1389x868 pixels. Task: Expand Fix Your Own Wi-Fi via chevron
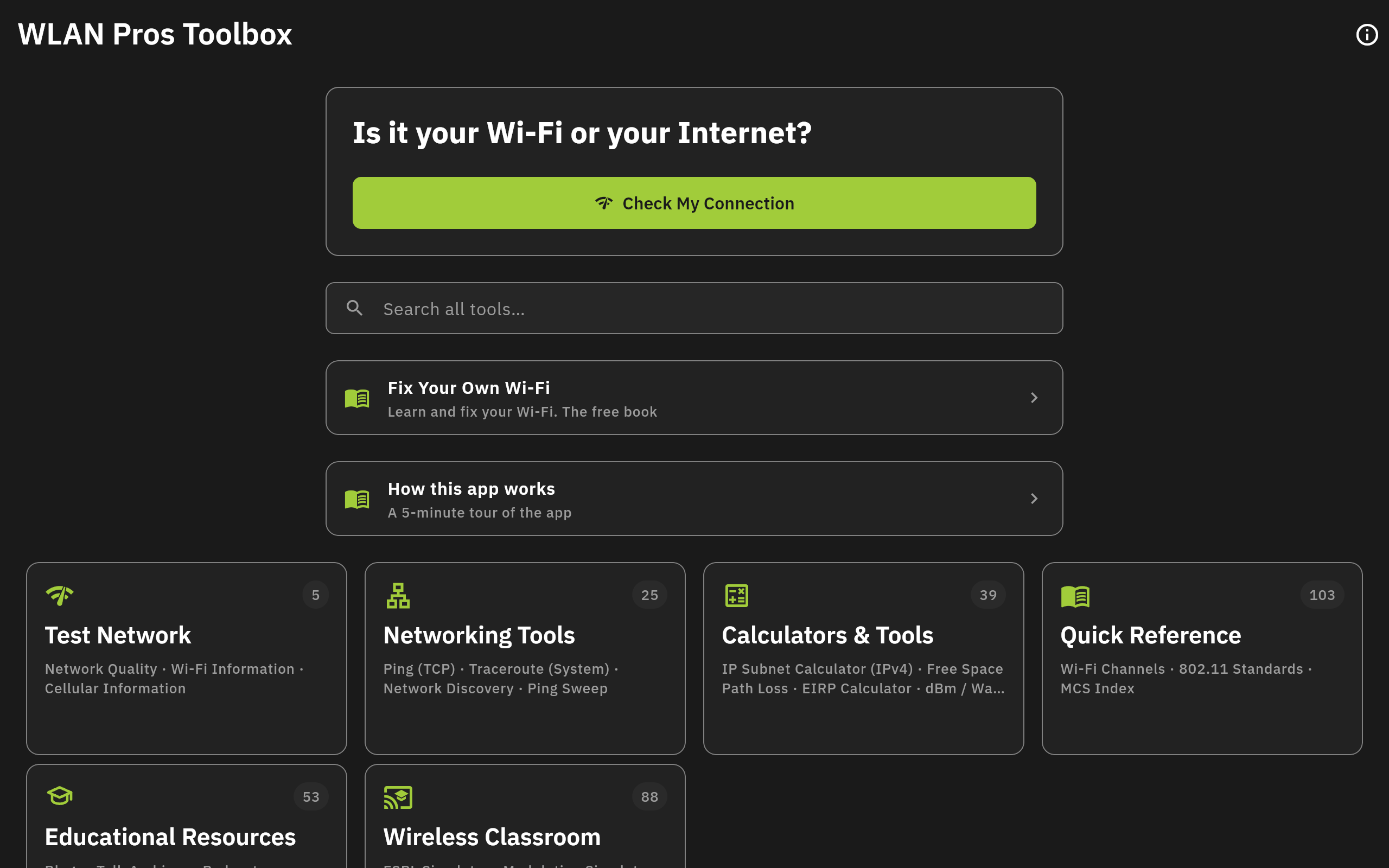pos(1034,398)
